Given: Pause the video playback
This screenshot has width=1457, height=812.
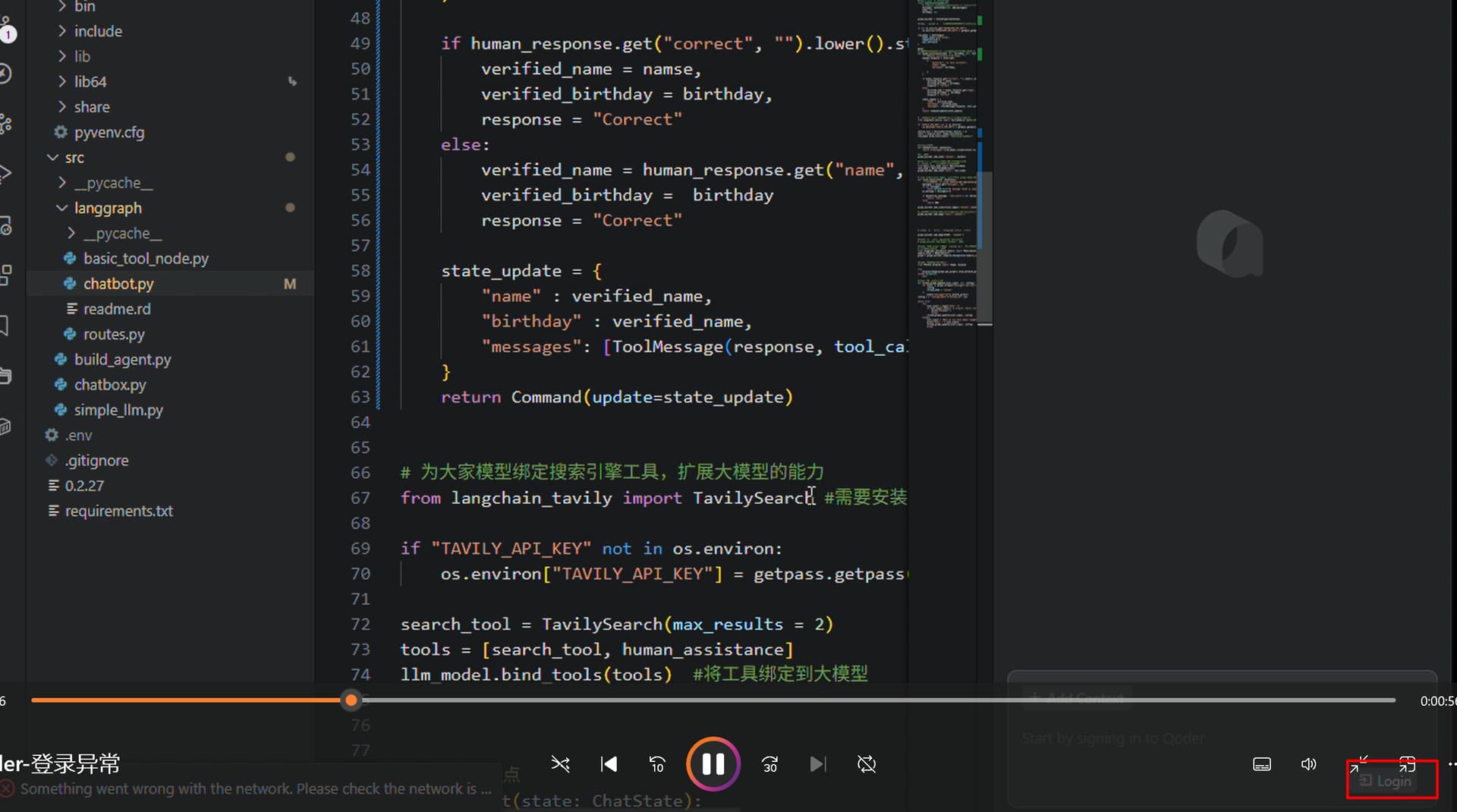Looking at the screenshot, I should [x=713, y=763].
